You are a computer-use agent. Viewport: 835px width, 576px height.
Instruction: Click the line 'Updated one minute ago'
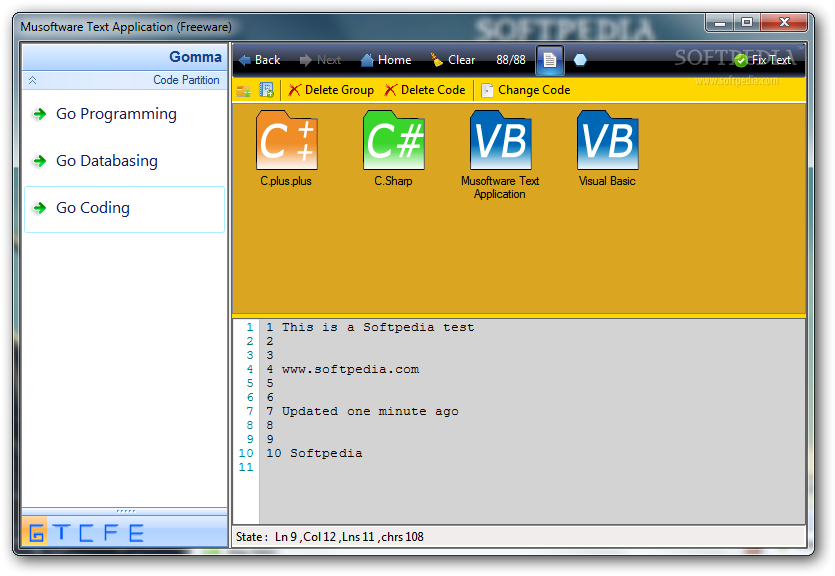370,412
